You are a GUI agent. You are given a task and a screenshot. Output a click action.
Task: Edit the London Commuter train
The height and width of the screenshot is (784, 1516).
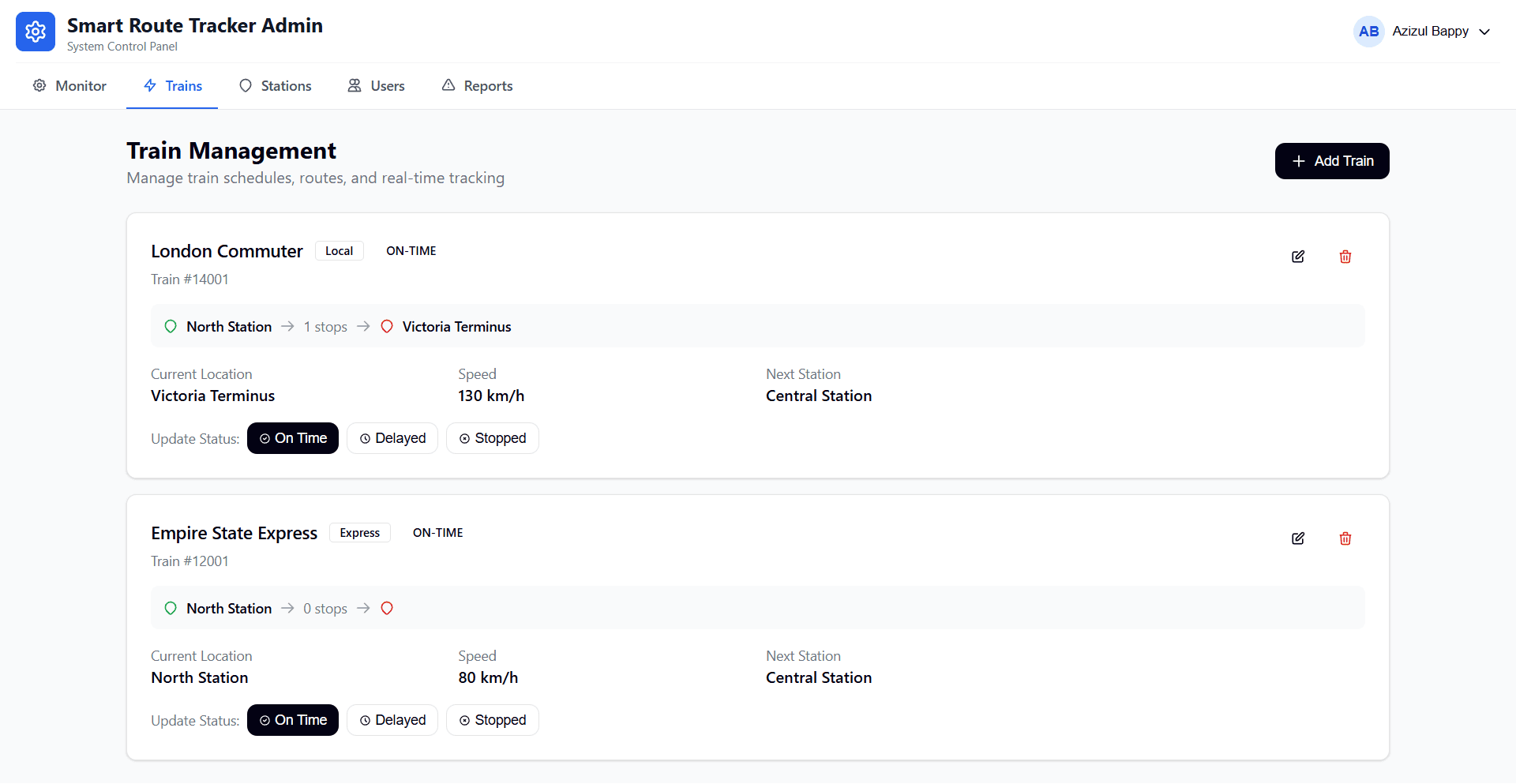click(1298, 257)
